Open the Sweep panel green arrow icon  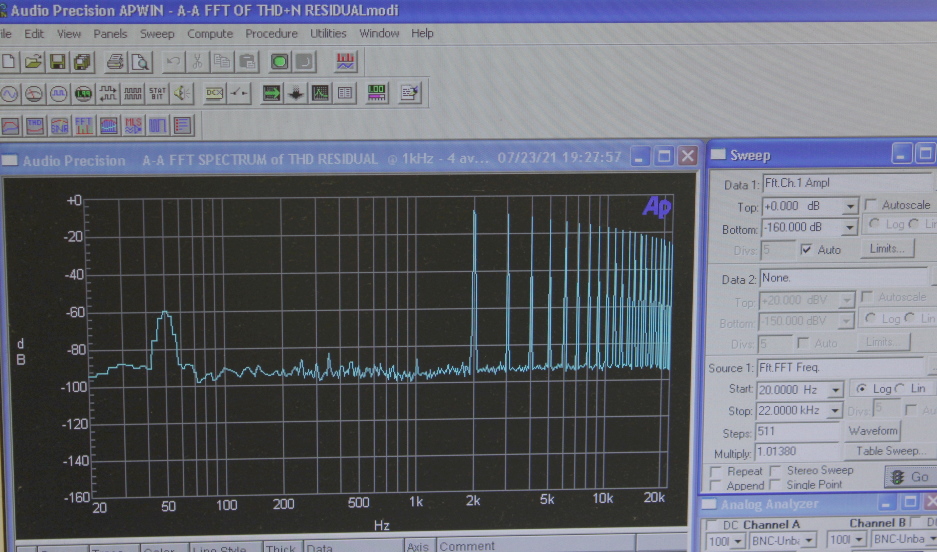(x=272, y=93)
